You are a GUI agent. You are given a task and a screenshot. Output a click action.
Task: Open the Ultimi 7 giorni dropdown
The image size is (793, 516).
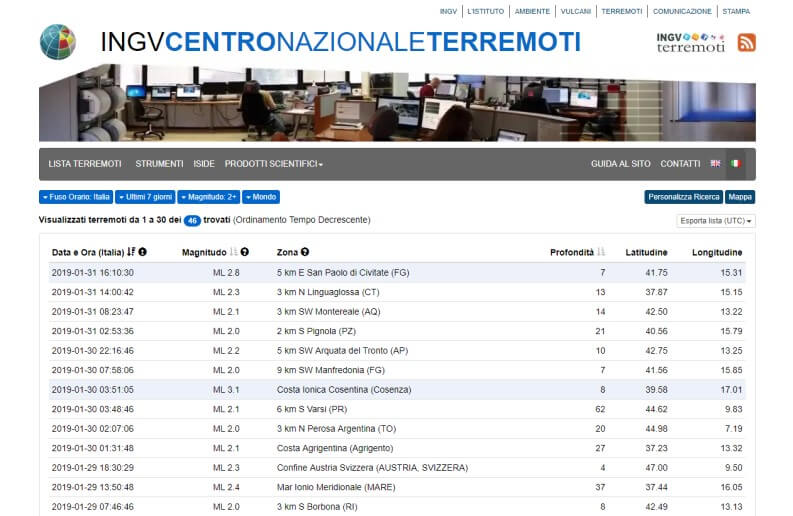(x=145, y=197)
